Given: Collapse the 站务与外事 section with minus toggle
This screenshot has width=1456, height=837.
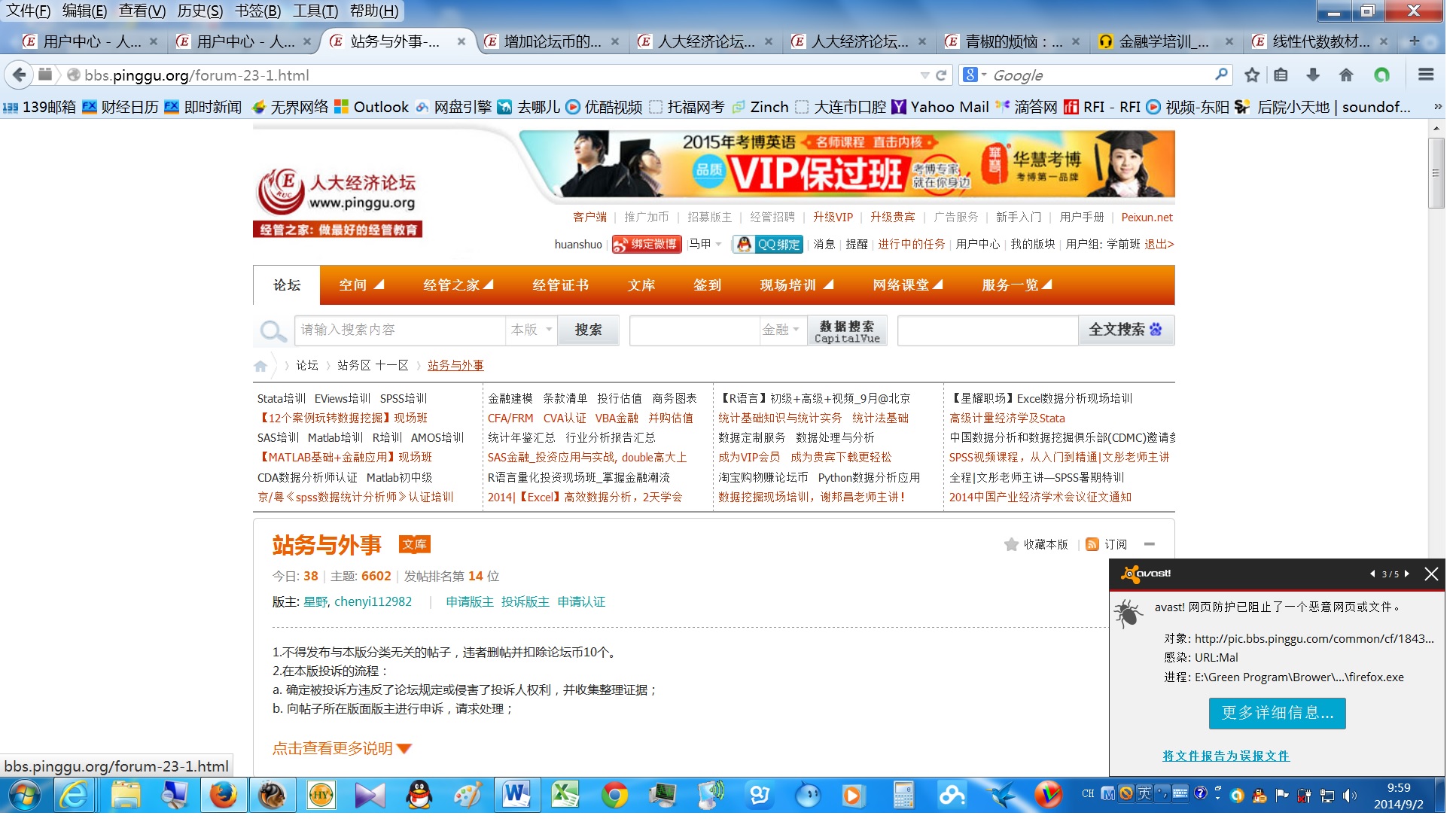Looking at the screenshot, I should pyautogui.click(x=1150, y=544).
